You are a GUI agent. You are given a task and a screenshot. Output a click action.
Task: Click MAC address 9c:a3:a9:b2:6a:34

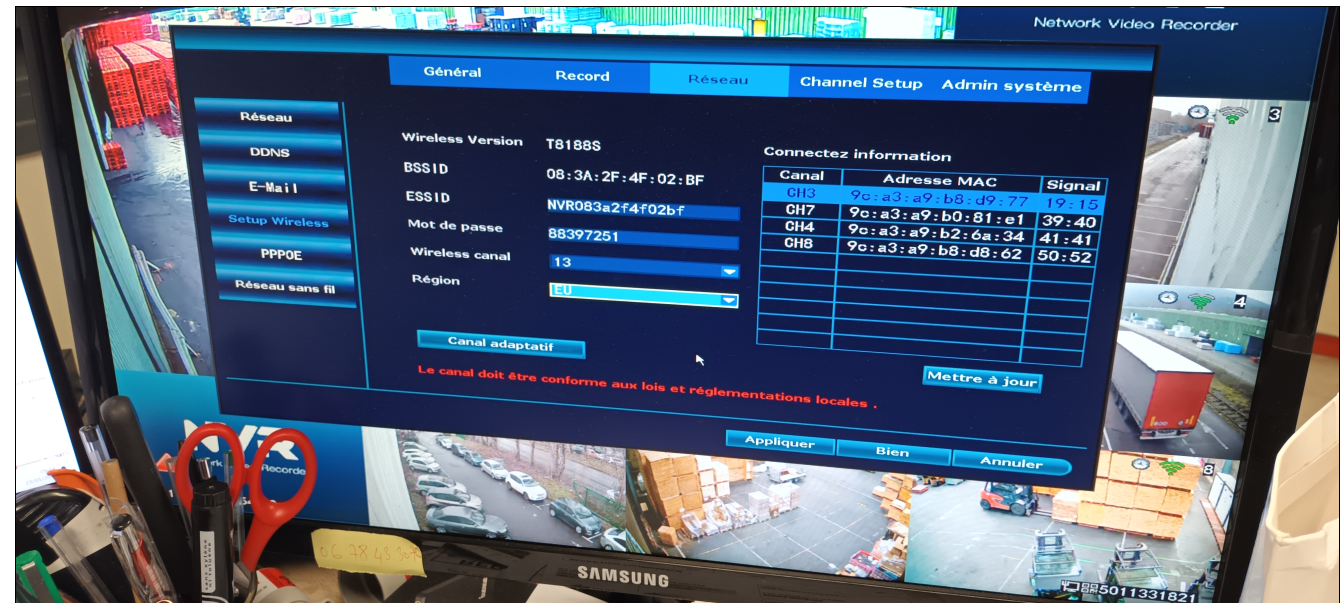(x=936, y=234)
